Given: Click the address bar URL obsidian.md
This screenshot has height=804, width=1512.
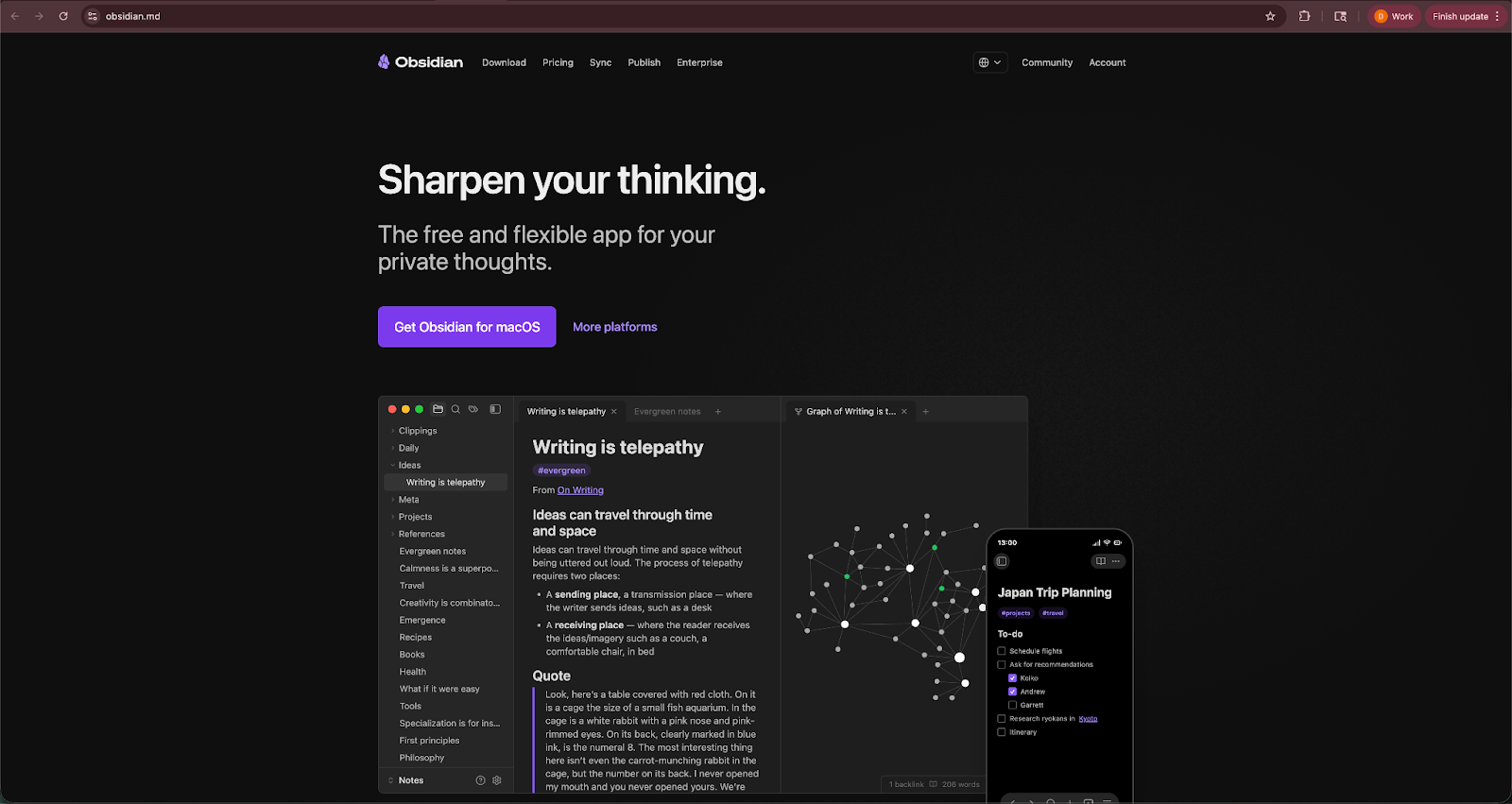Looking at the screenshot, I should tap(133, 16).
